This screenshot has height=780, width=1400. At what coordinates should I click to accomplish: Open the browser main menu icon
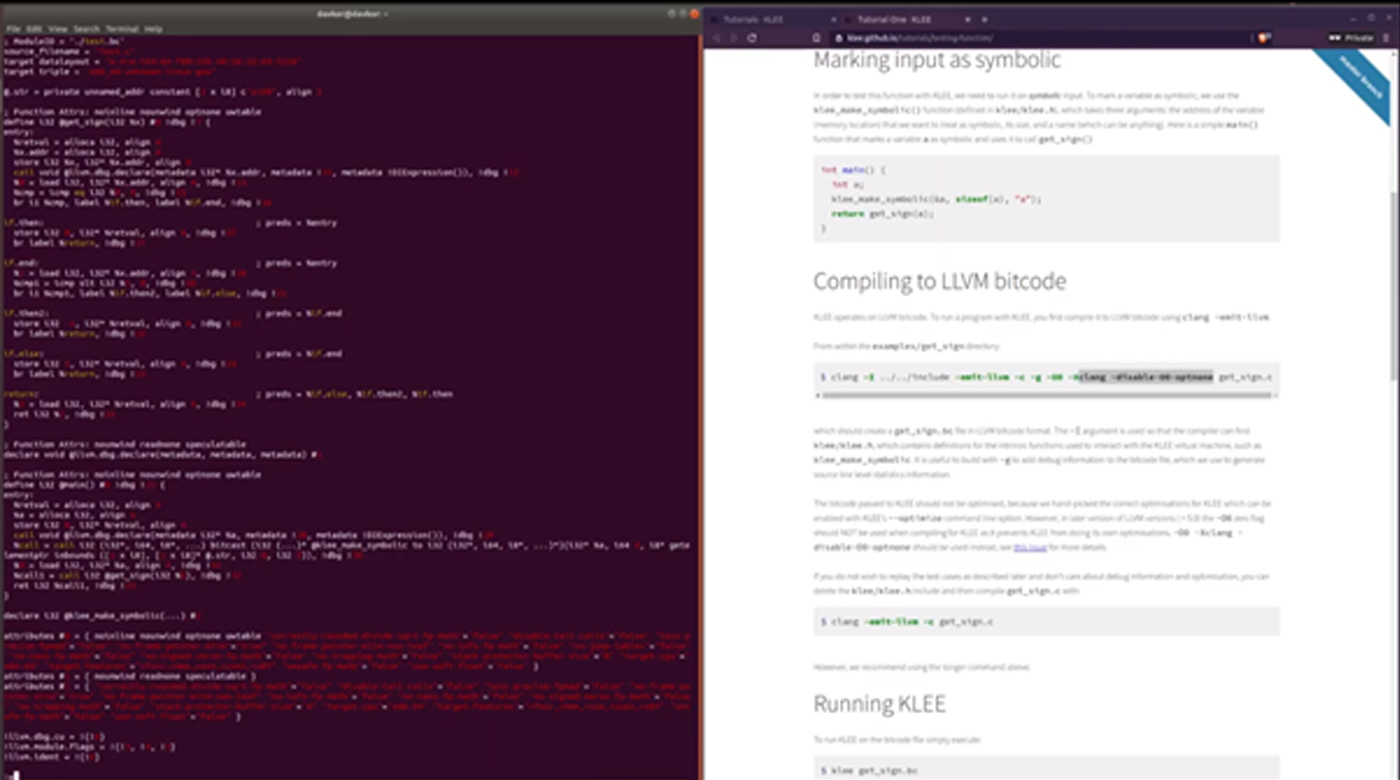[1388, 38]
